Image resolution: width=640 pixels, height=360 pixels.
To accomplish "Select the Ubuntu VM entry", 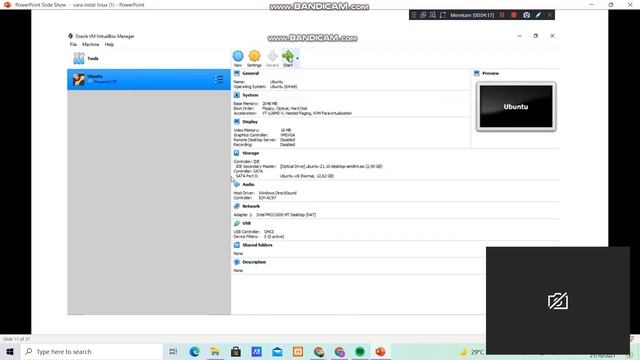I will [149, 79].
